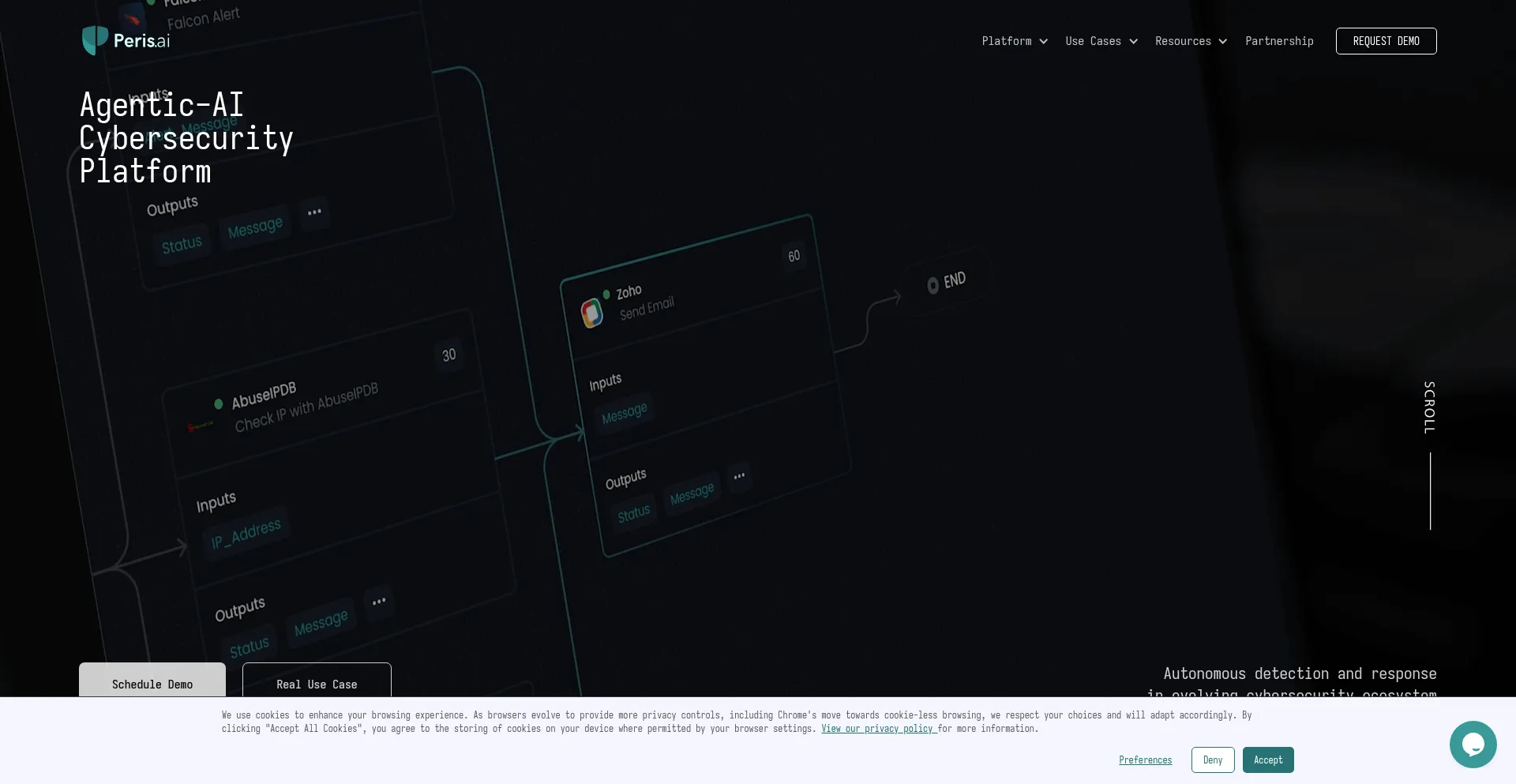Image resolution: width=1516 pixels, height=784 pixels.
Task: Accept all cookies
Action: point(1268,760)
